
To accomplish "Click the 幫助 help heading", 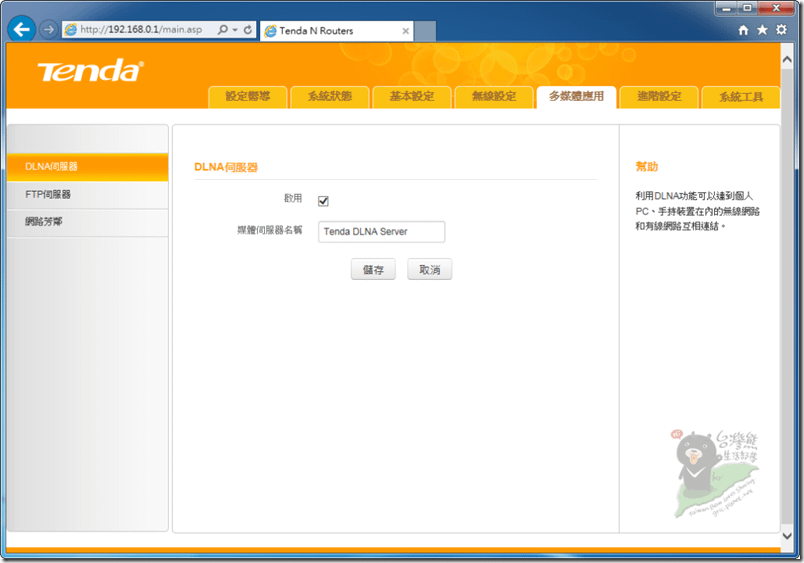I will click(x=647, y=167).
